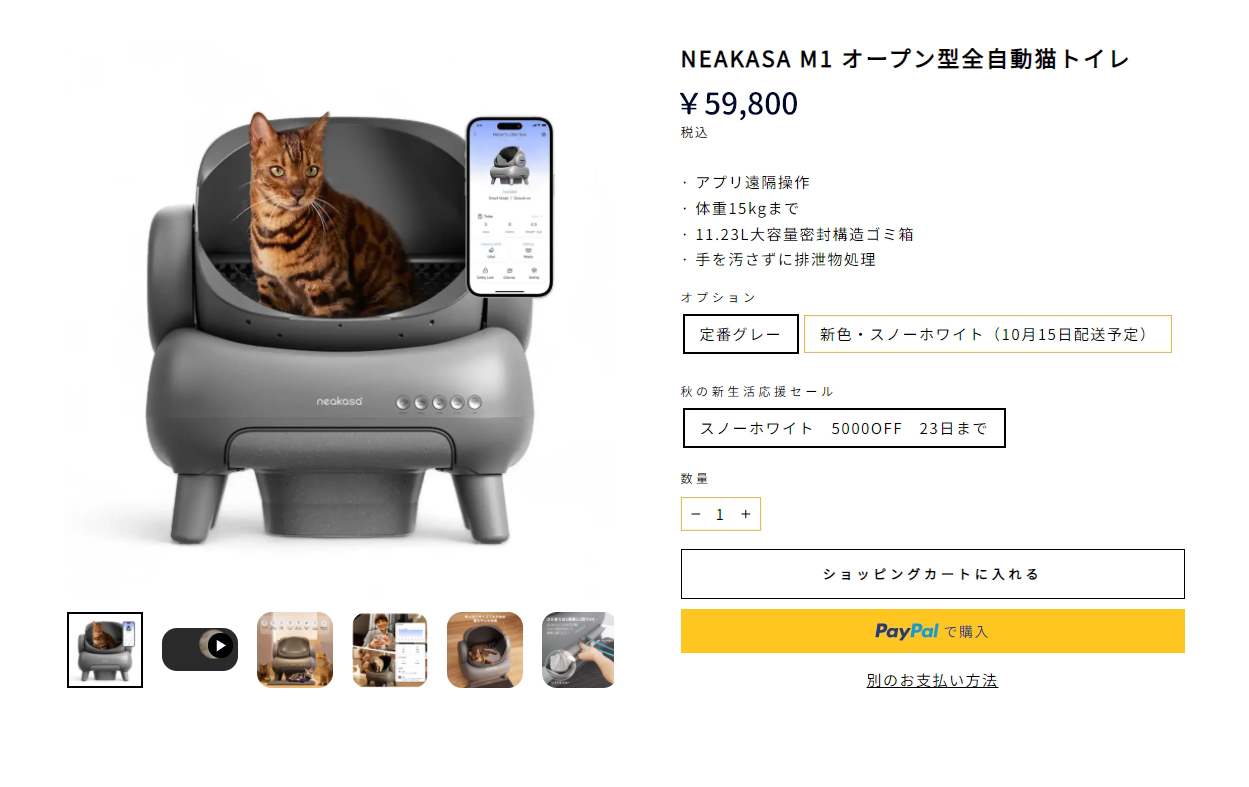The height and width of the screenshot is (787, 1249).
Task: Click the control buttons on the litter box image
Action: coord(437,403)
